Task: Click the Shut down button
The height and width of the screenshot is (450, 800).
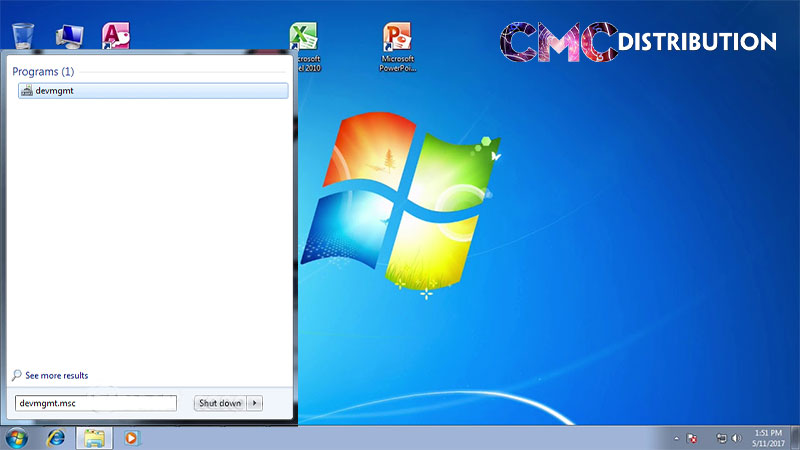Action: [x=220, y=403]
